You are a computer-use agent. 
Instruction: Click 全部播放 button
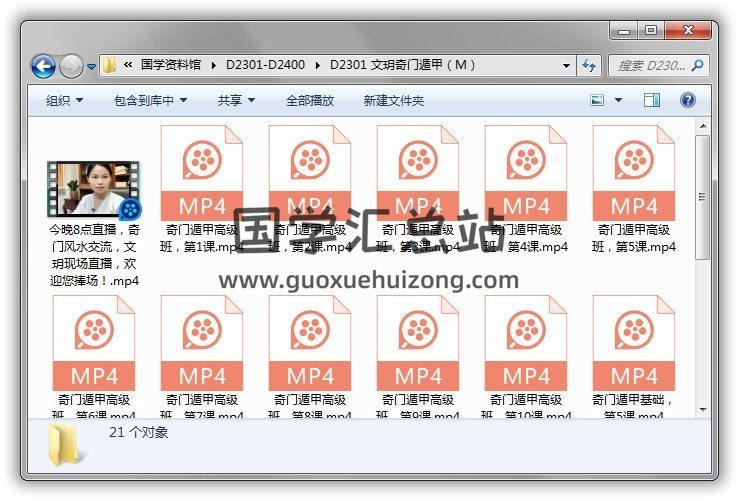310,100
